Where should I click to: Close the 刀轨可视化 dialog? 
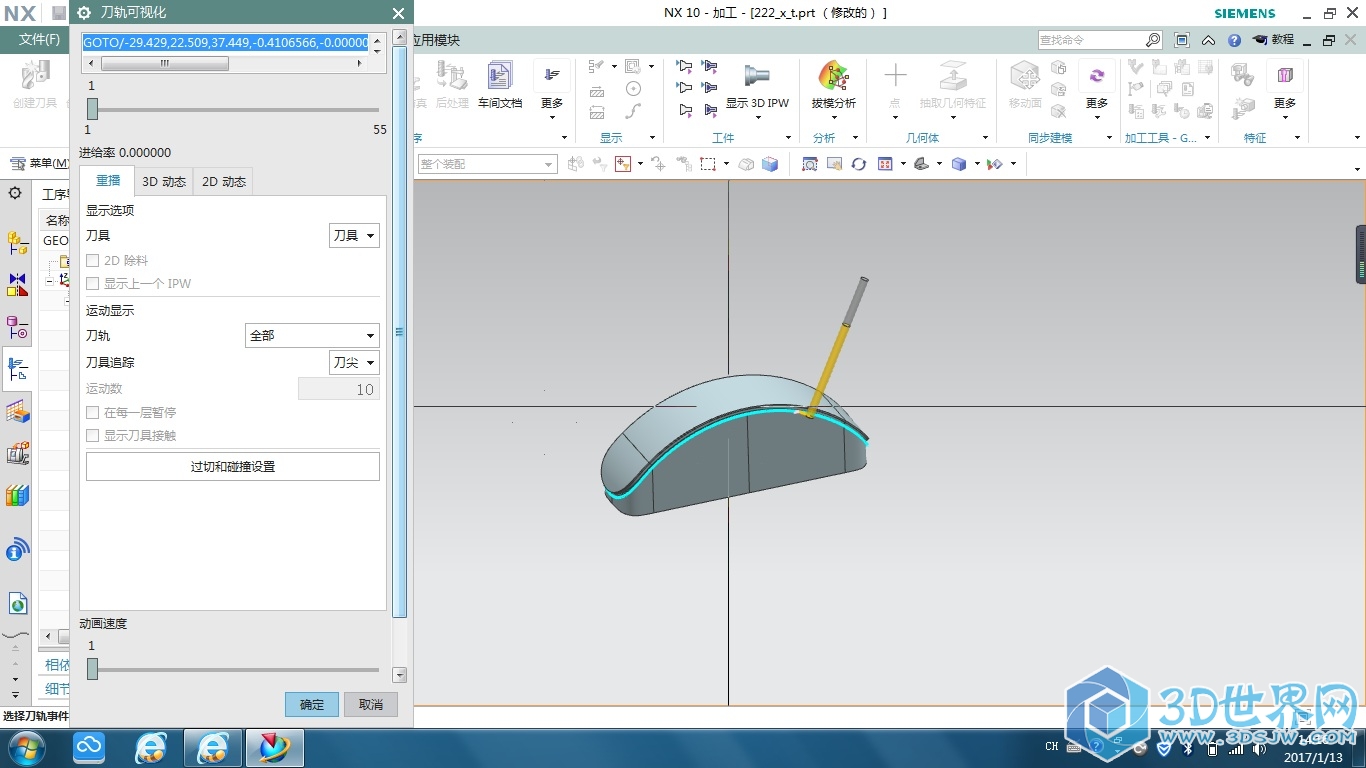coord(398,13)
